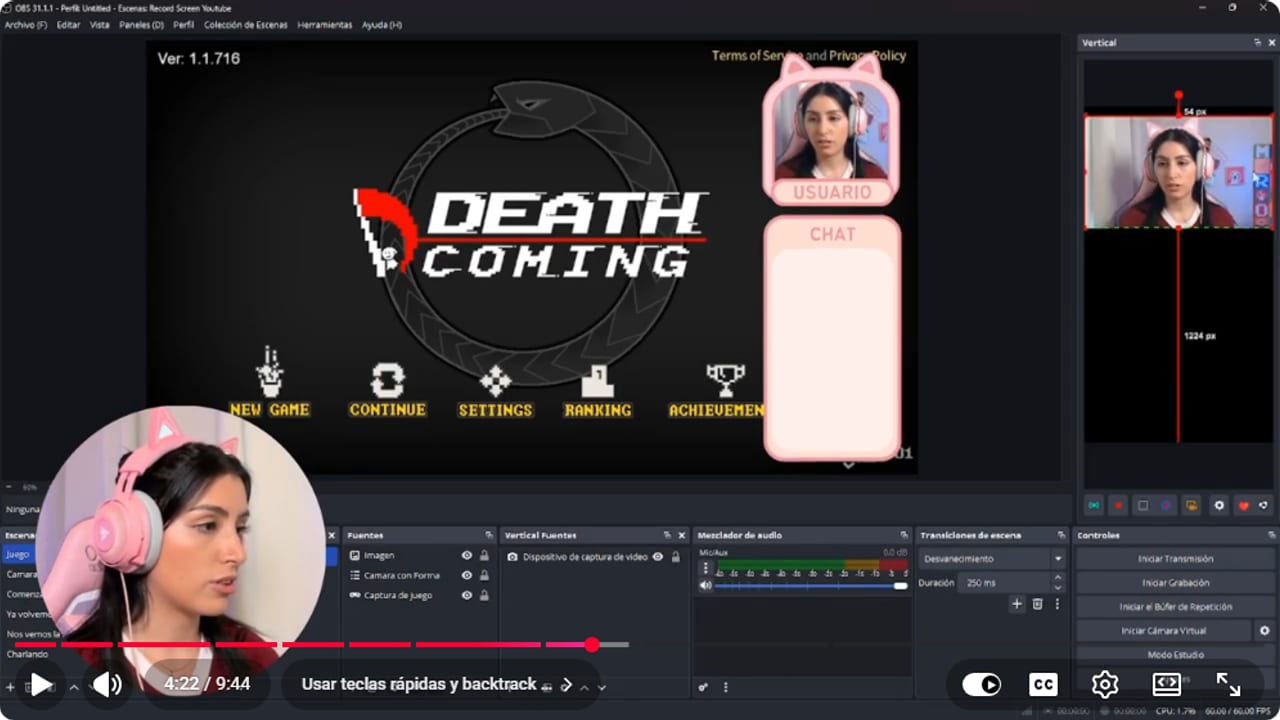
Task: Click the red record icon in Vertical panel
Action: (x=1119, y=506)
